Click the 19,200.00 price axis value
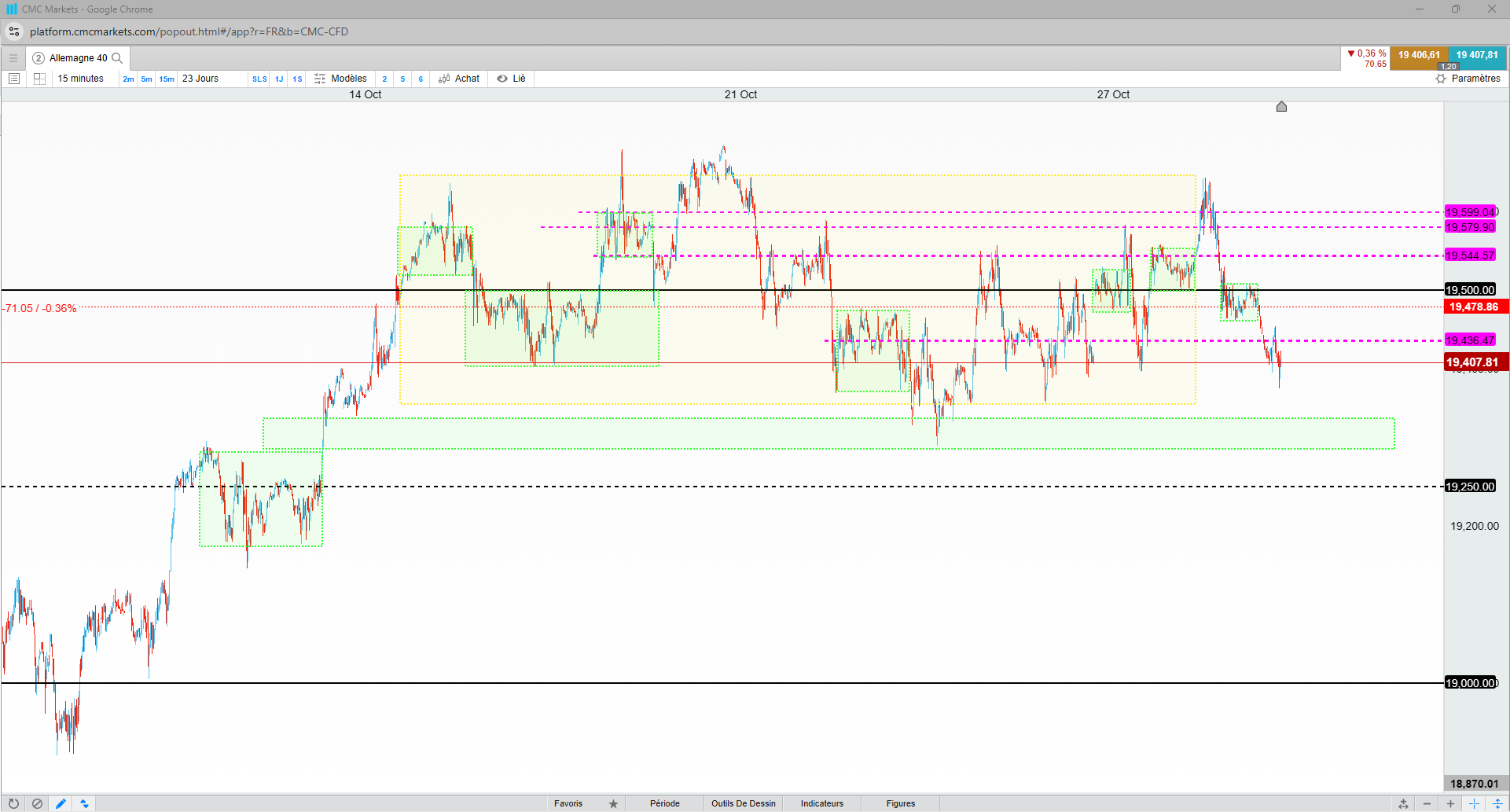Viewport: 1510px width, 812px height. (x=1475, y=526)
